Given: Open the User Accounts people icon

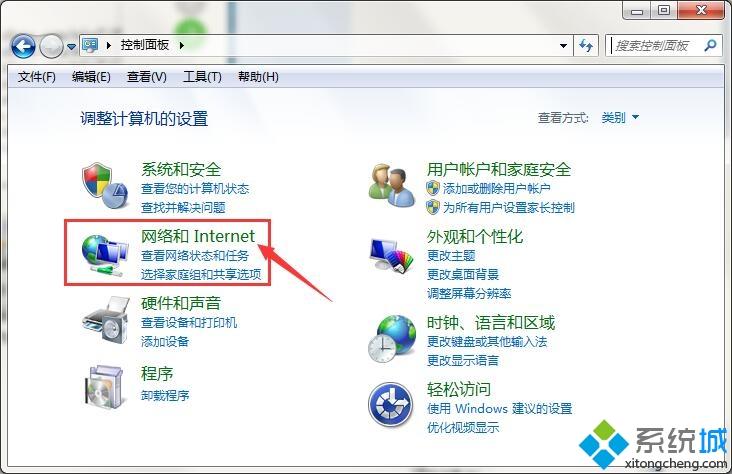Looking at the screenshot, I should [x=391, y=186].
